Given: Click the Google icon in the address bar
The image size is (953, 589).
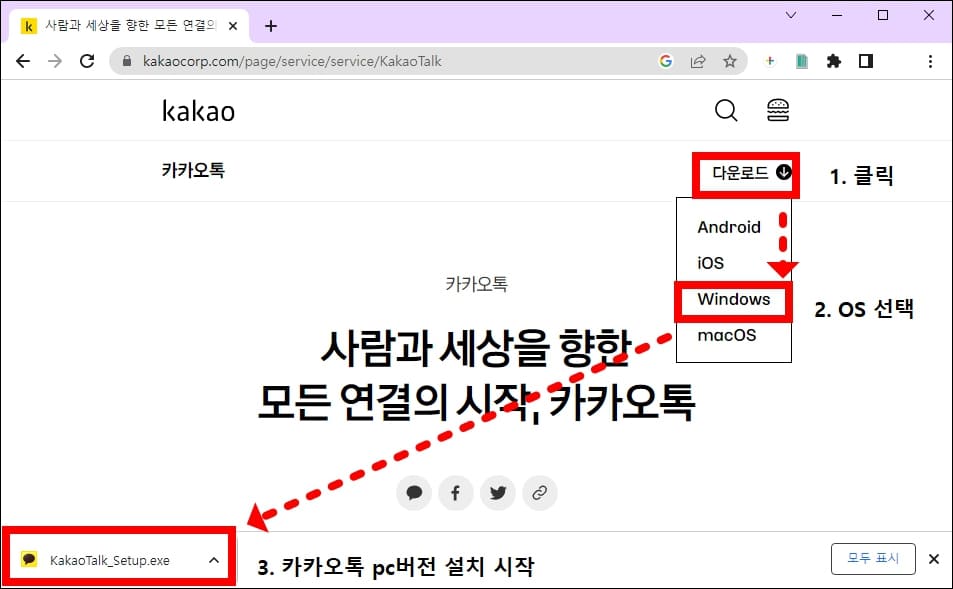Looking at the screenshot, I should point(666,61).
